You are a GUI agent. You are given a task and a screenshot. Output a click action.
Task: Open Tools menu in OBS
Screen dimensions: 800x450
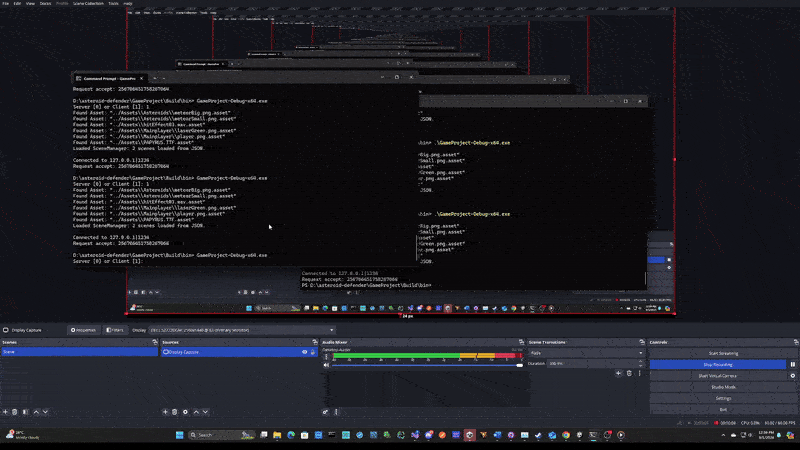click(113, 3)
